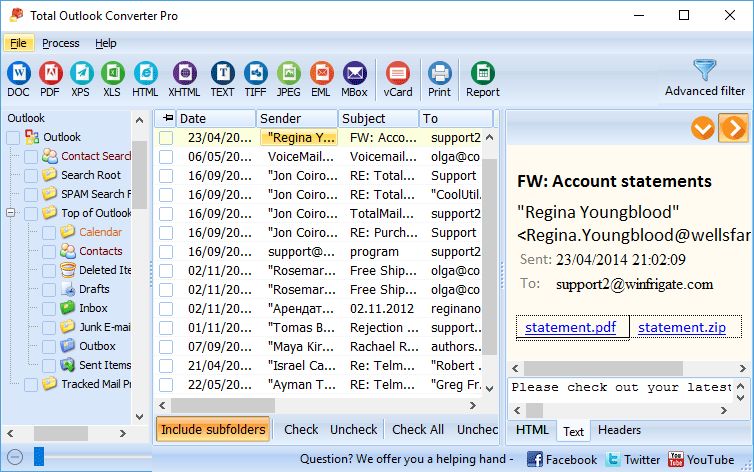Tick the Calendar folder checkbox
Screen dimensions: 754x472
click(x=49, y=233)
